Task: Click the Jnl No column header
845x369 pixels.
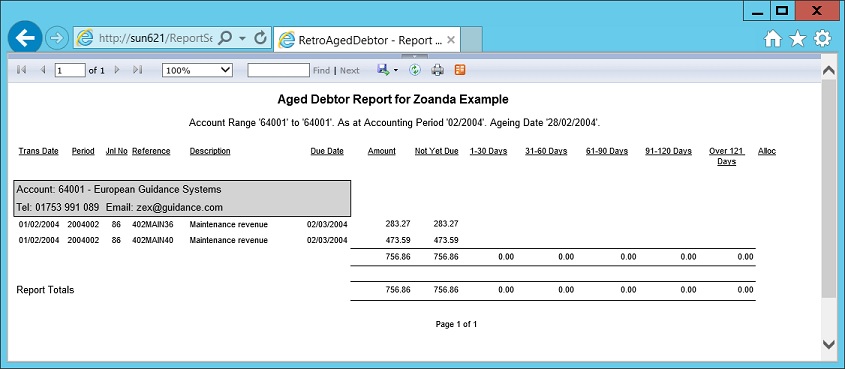Action: click(116, 151)
